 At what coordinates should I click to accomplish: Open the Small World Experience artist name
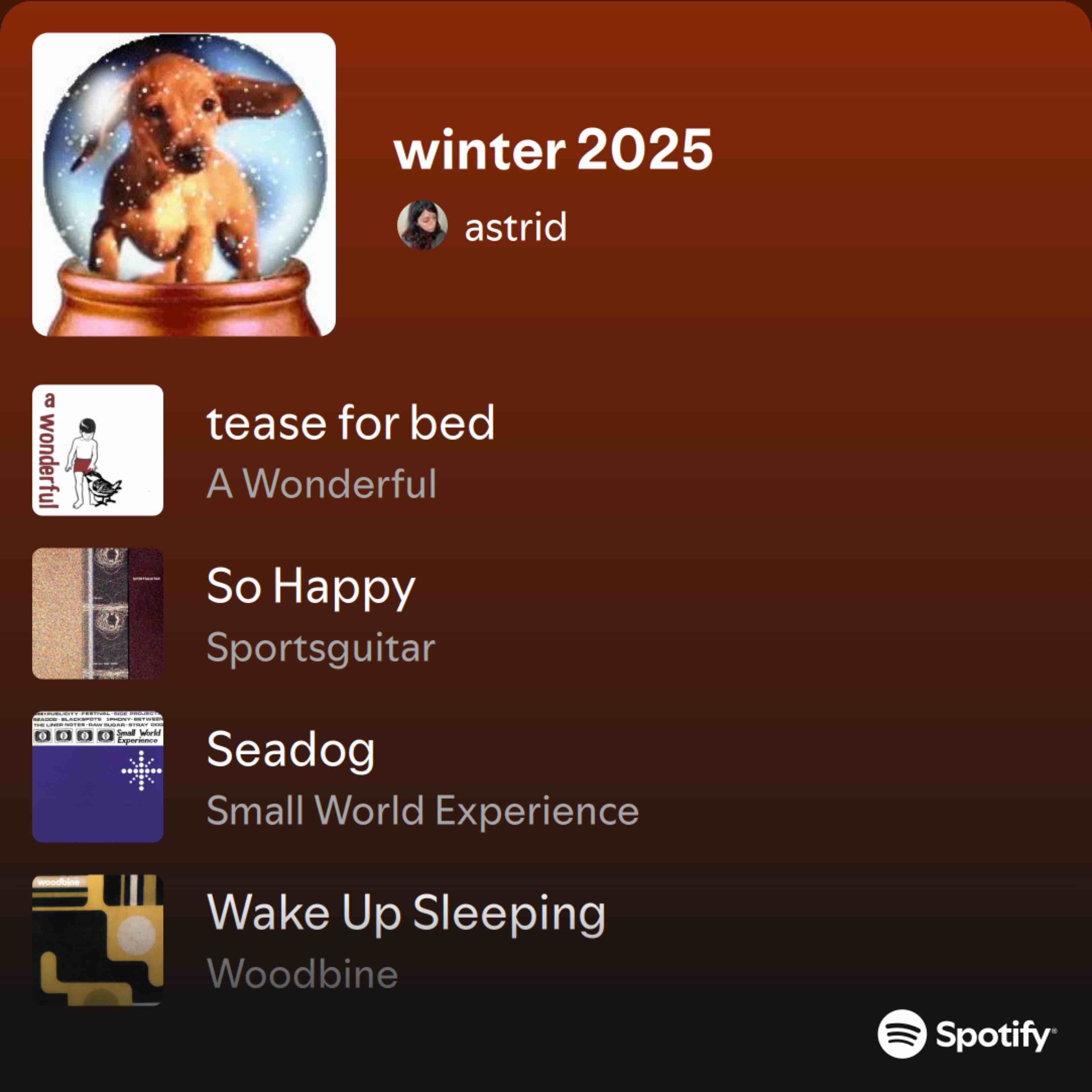pos(423,811)
